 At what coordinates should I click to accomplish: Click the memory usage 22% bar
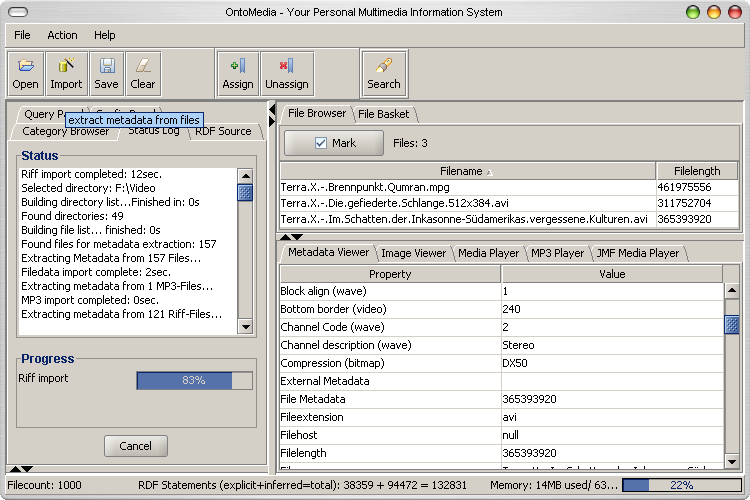pos(682,485)
